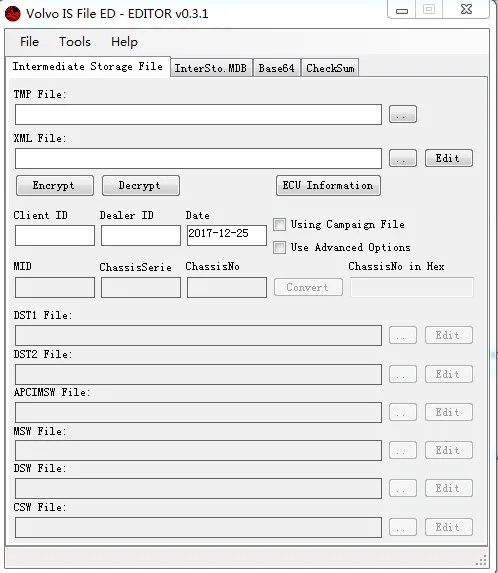Click the red application icon in title bar

click(x=12, y=14)
